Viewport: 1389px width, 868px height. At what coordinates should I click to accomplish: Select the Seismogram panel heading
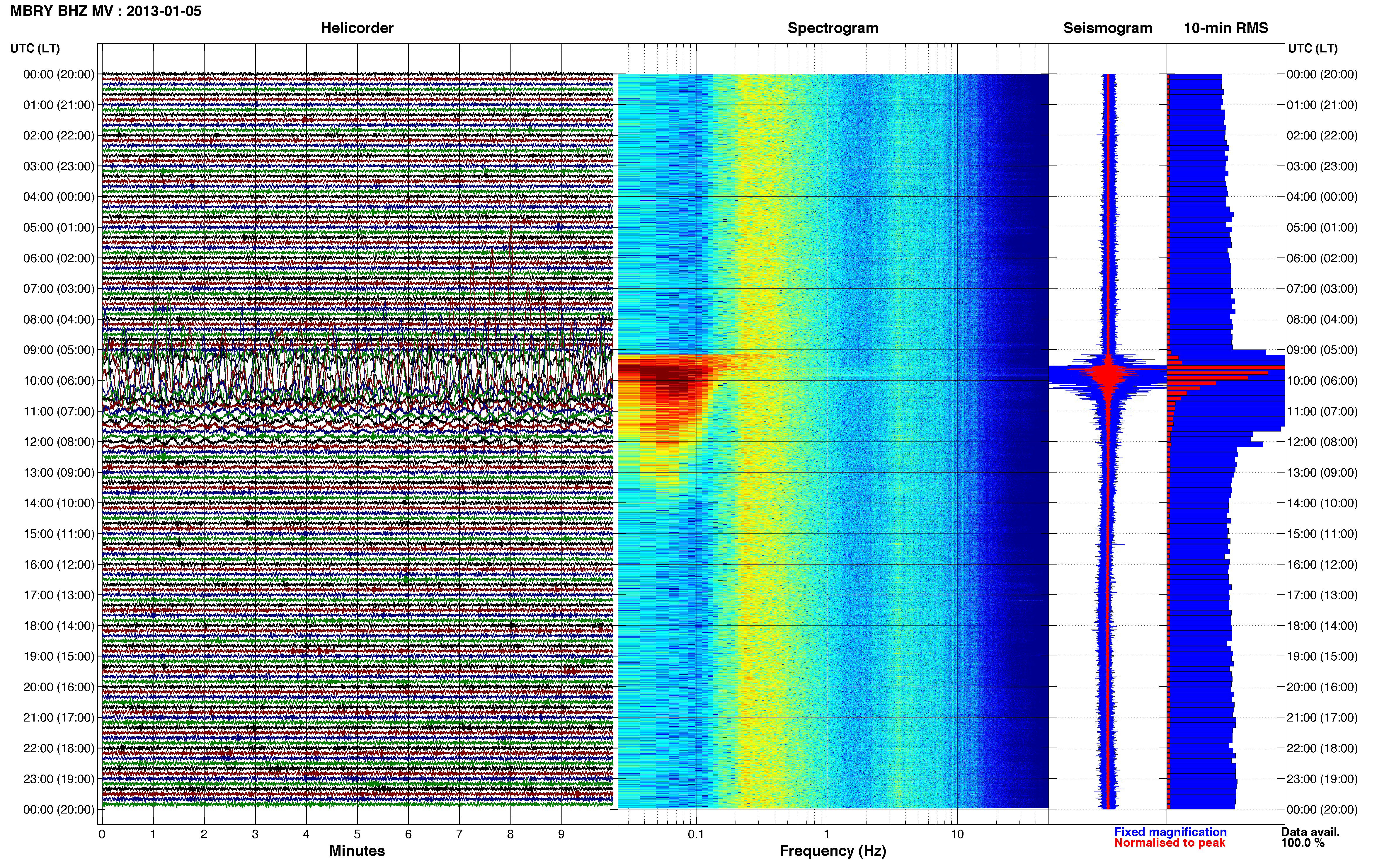[1108, 28]
